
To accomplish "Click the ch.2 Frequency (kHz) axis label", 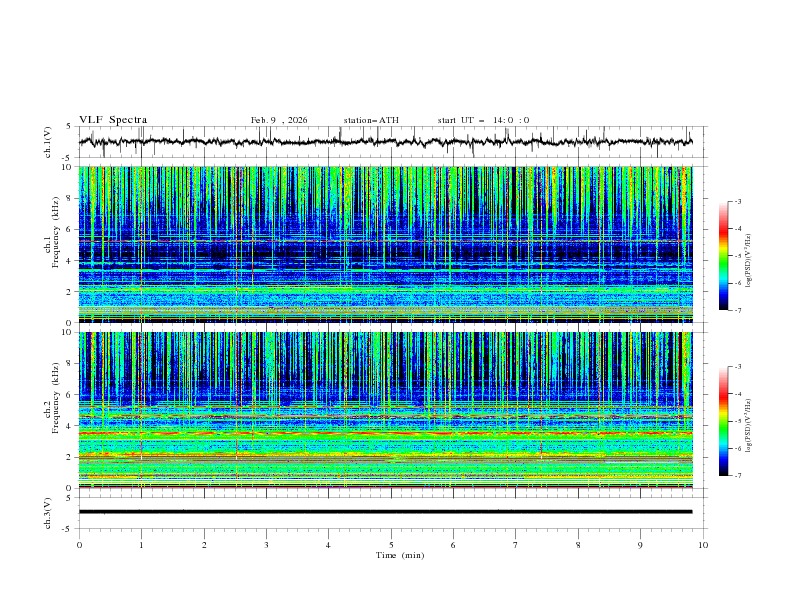I will click(x=56, y=398).
